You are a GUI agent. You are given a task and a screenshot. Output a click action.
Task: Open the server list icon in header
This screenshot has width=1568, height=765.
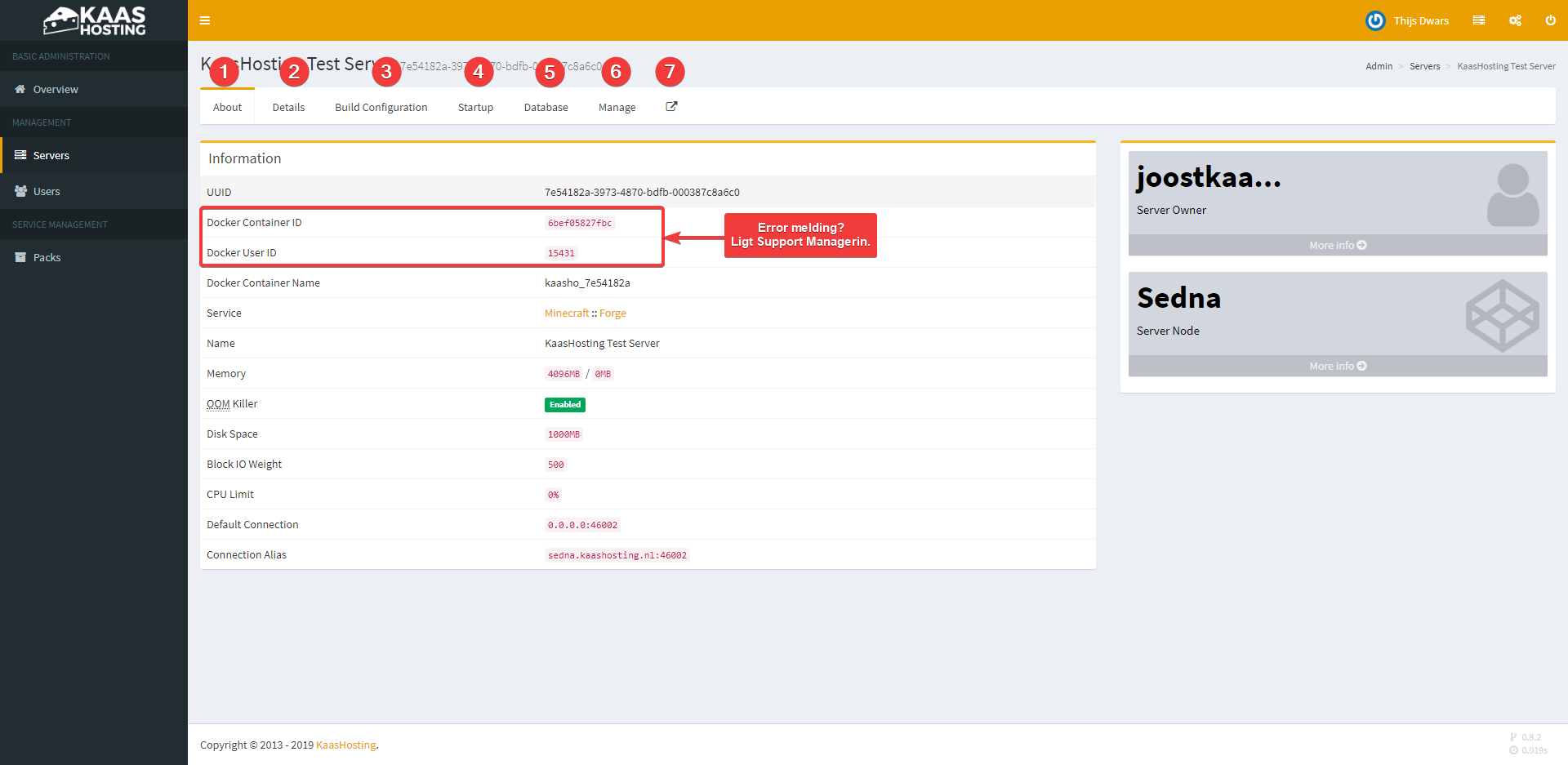tap(1478, 20)
